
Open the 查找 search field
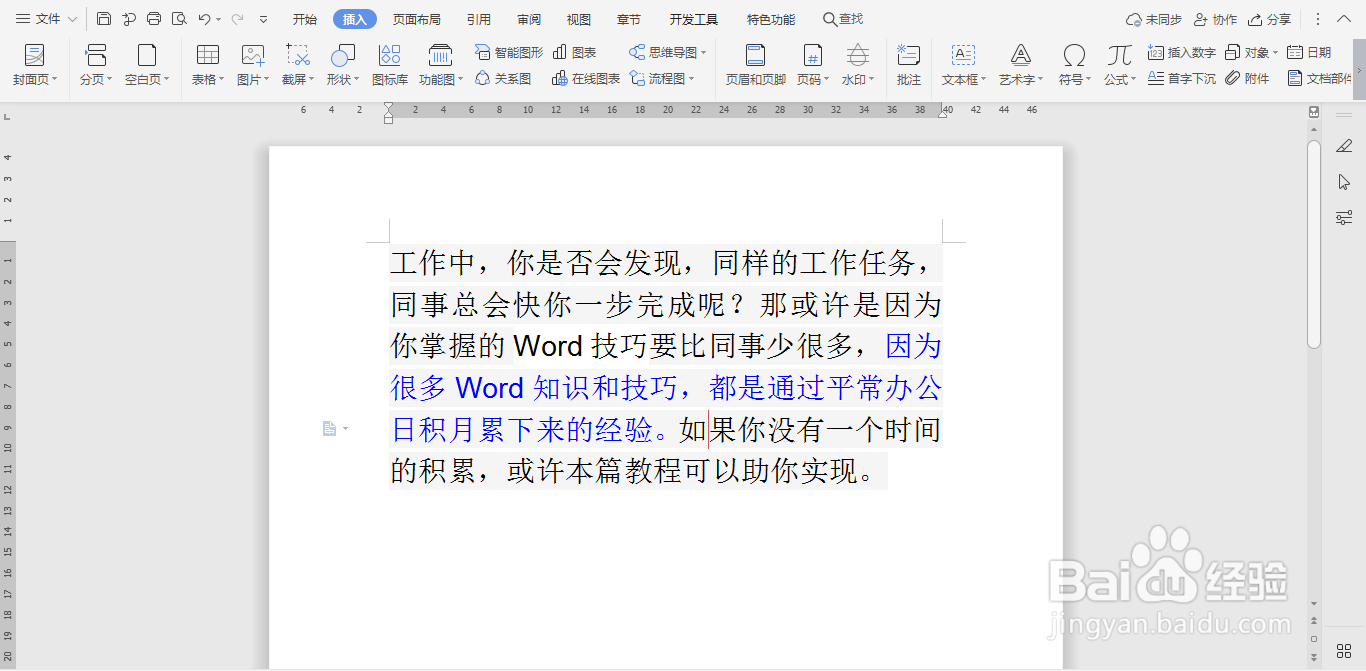(x=841, y=18)
